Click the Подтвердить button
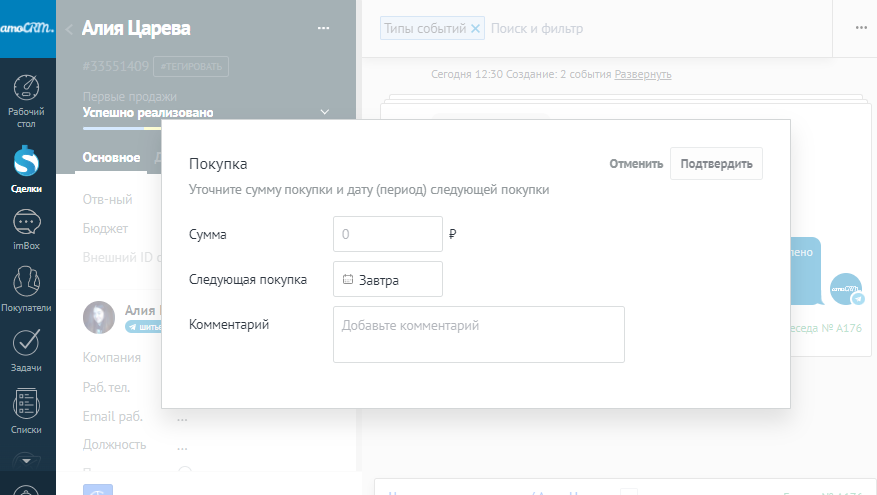The image size is (877, 495). tap(716, 164)
